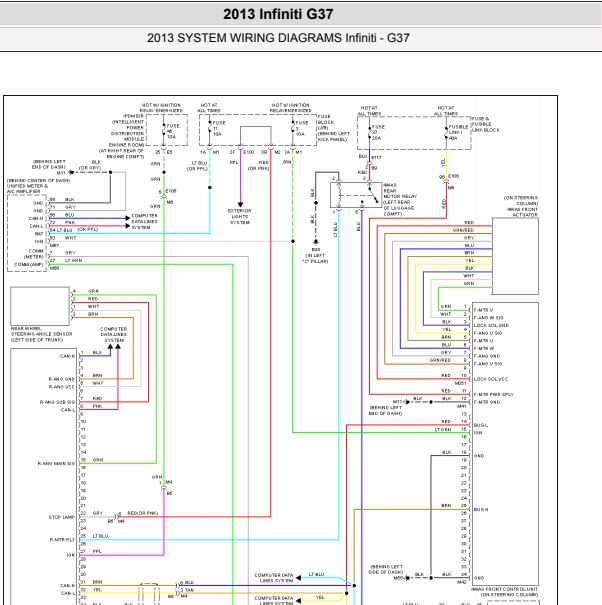Screen dimensions: 602x605
Task: Select the 'F-ANG U SIG' terminal label
Action: (x=488, y=333)
